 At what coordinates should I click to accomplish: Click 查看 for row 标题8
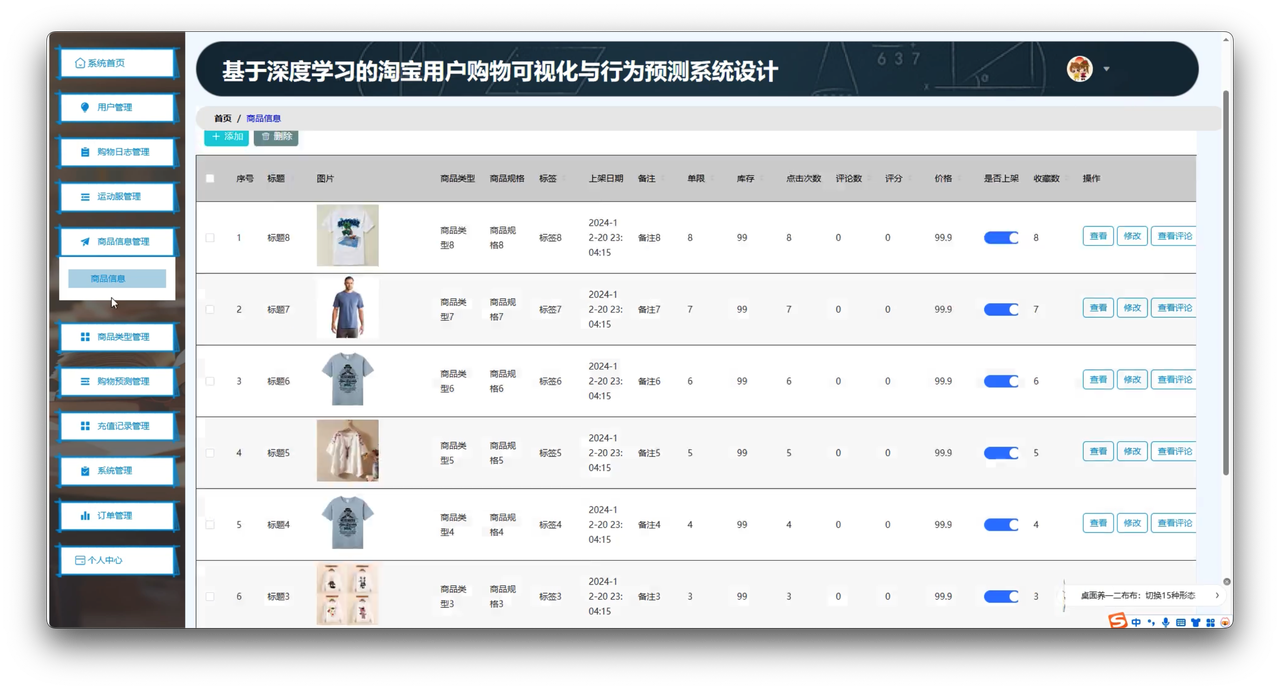(x=1098, y=237)
